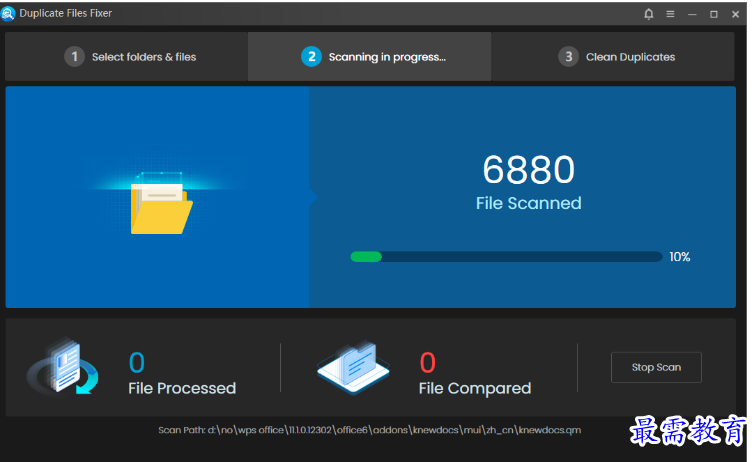754x462 pixels.
Task: Click the File Processed label
Action: point(182,388)
